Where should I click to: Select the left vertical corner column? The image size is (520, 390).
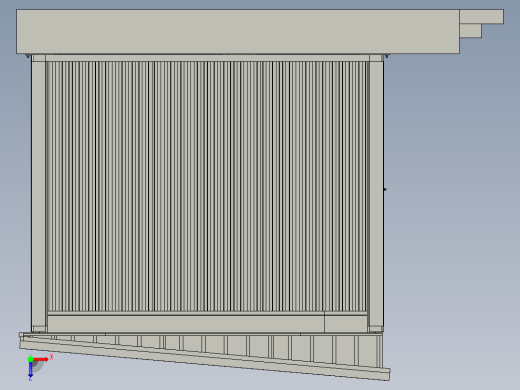point(39,194)
